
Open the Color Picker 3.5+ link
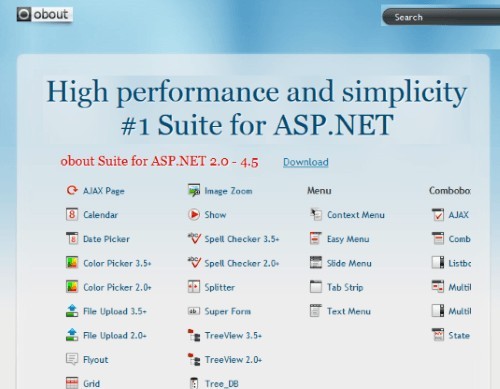tap(117, 263)
